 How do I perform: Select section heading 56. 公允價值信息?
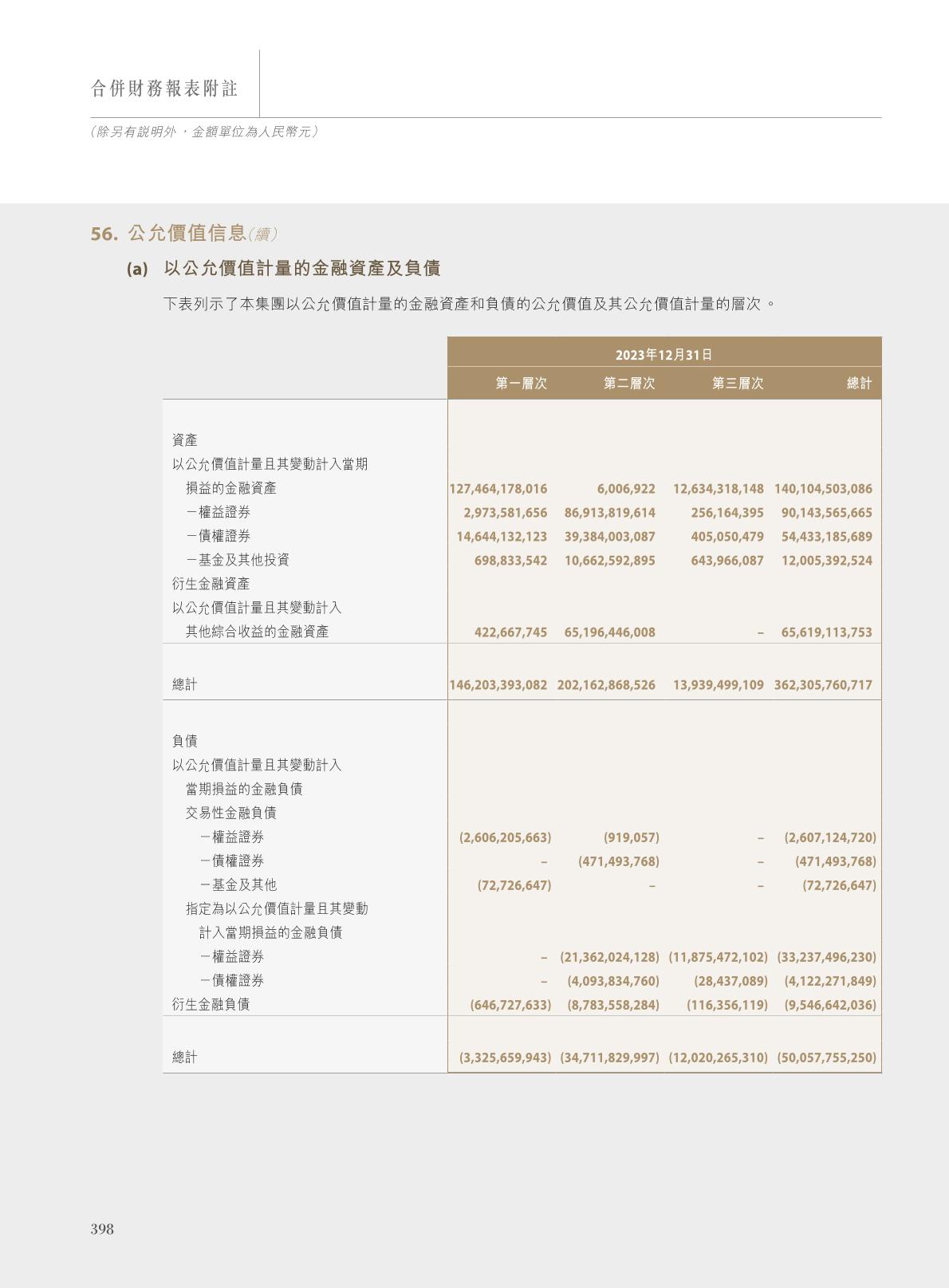click(x=183, y=233)
